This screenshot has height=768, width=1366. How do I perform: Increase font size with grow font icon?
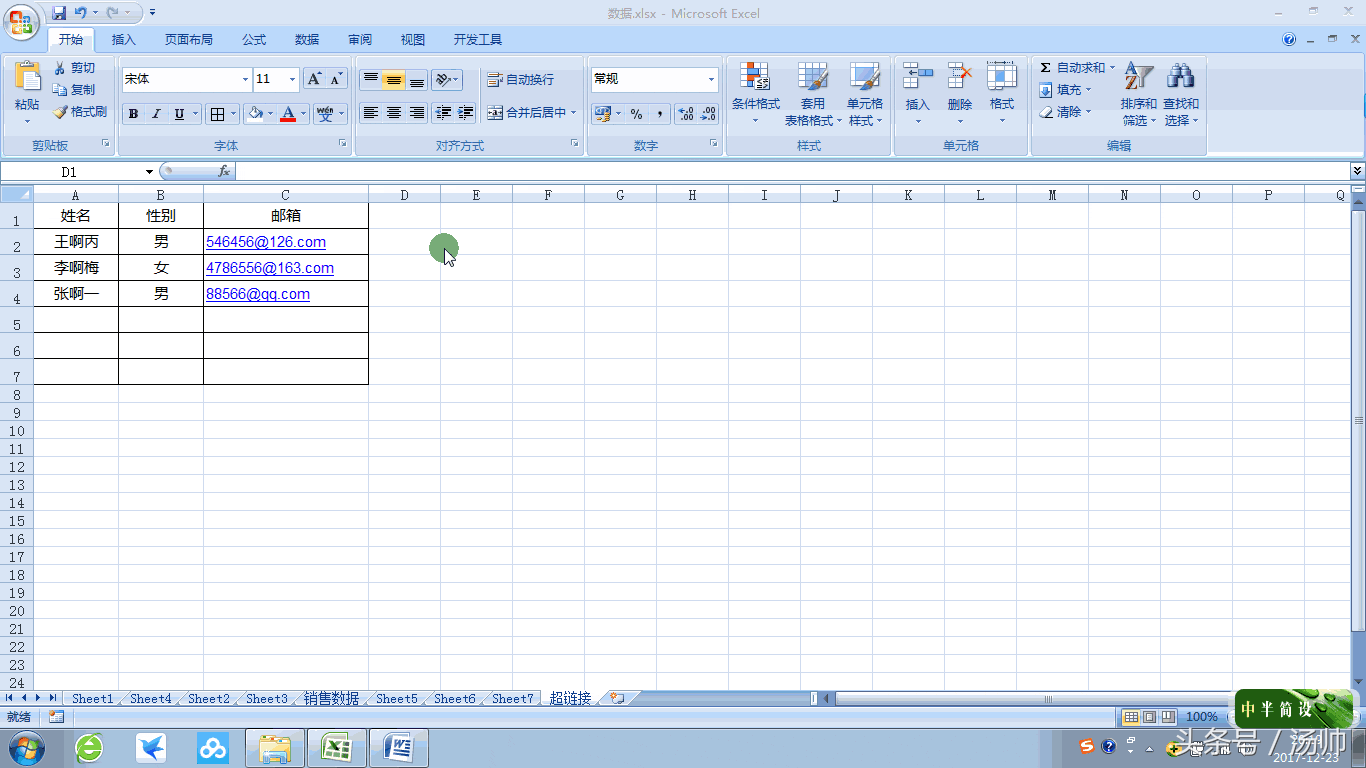[x=314, y=79]
